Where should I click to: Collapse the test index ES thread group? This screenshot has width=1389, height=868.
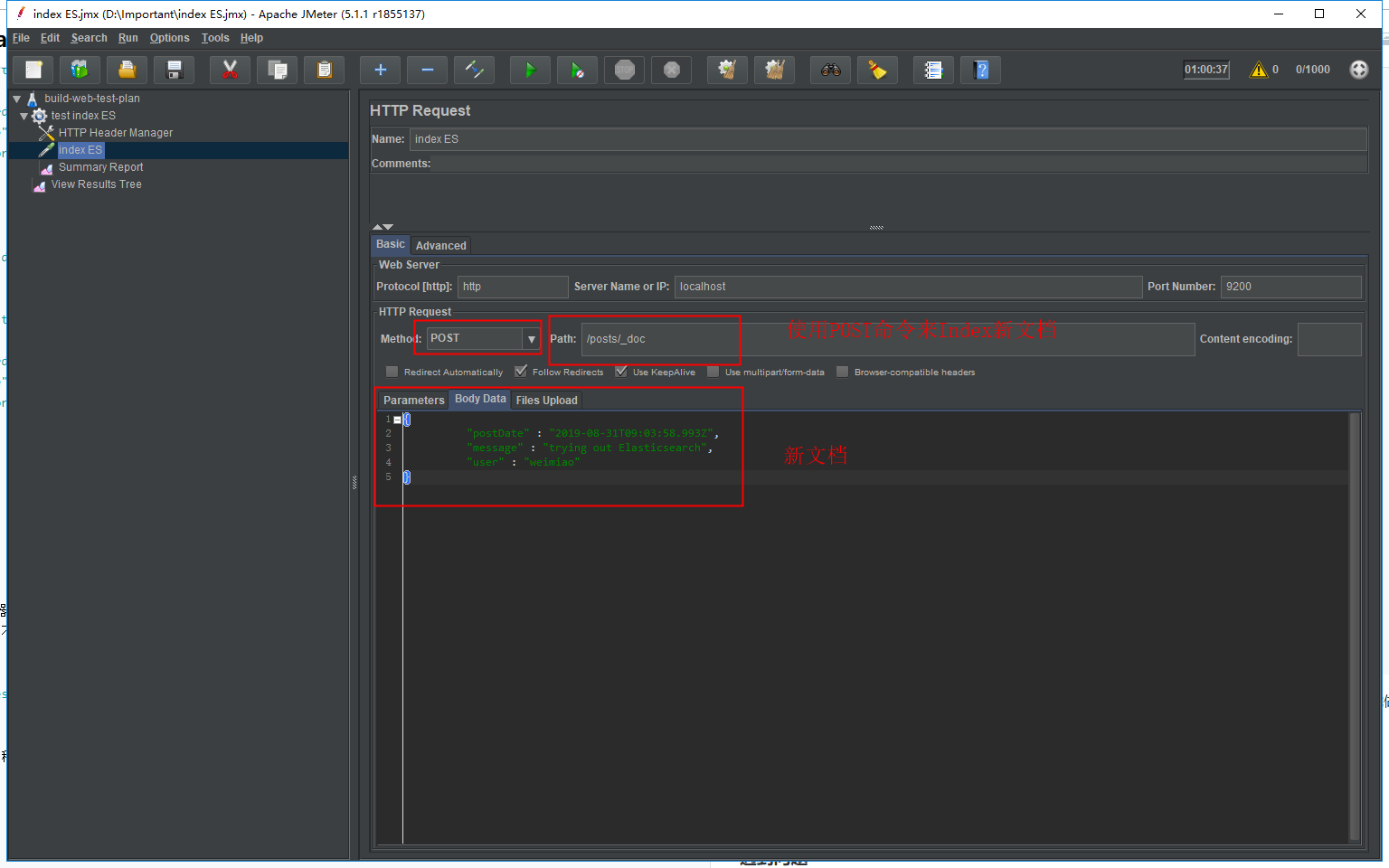24,116
